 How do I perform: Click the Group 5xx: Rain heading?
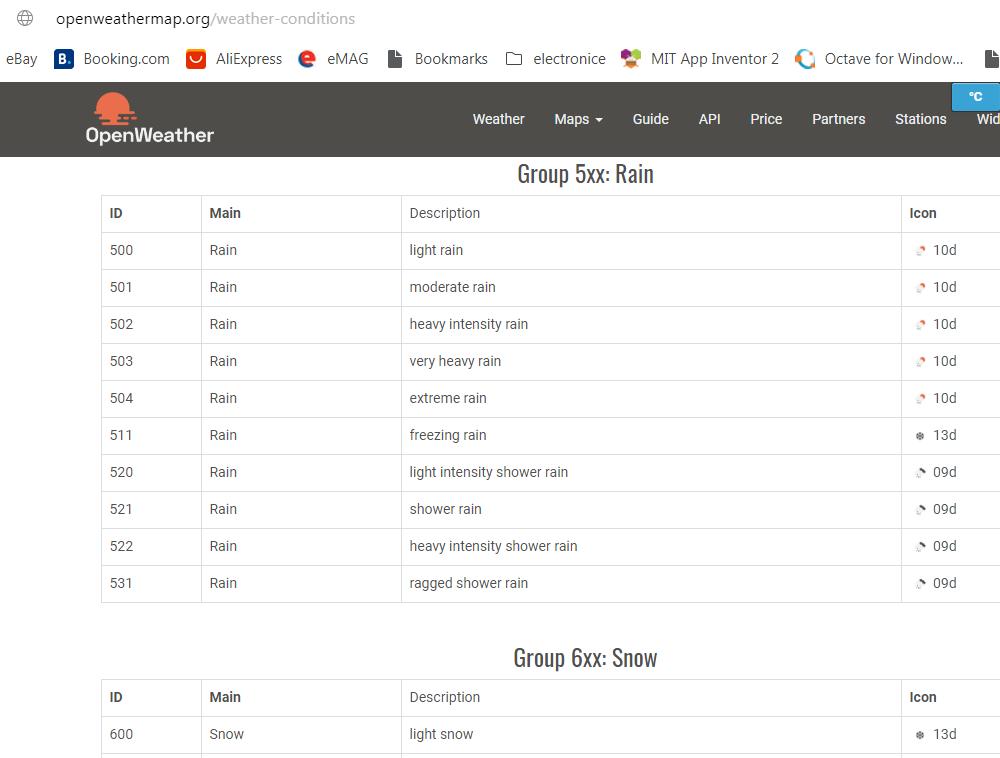585,174
